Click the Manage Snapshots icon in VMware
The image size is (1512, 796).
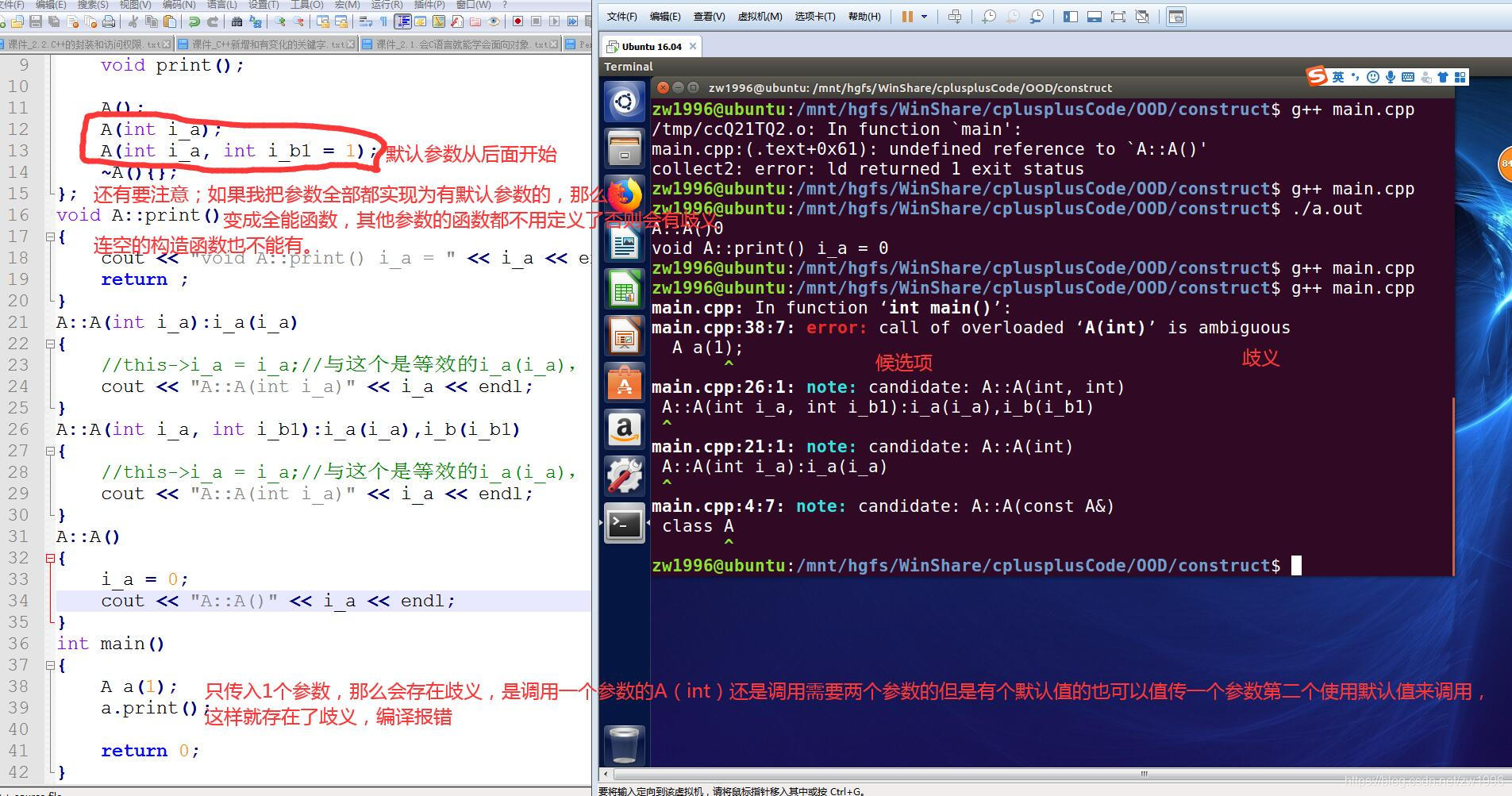pyautogui.click(x=1037, y=16)
